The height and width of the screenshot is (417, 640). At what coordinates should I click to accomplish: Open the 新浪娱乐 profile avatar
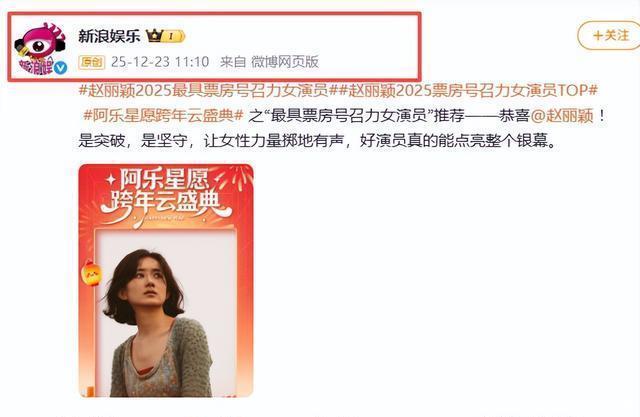pyautogui.click(x=40, y=49)
